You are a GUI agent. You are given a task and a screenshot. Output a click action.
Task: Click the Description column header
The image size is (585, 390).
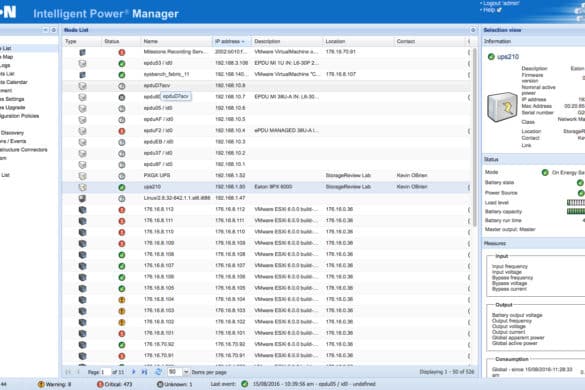[x=287, y=41]
